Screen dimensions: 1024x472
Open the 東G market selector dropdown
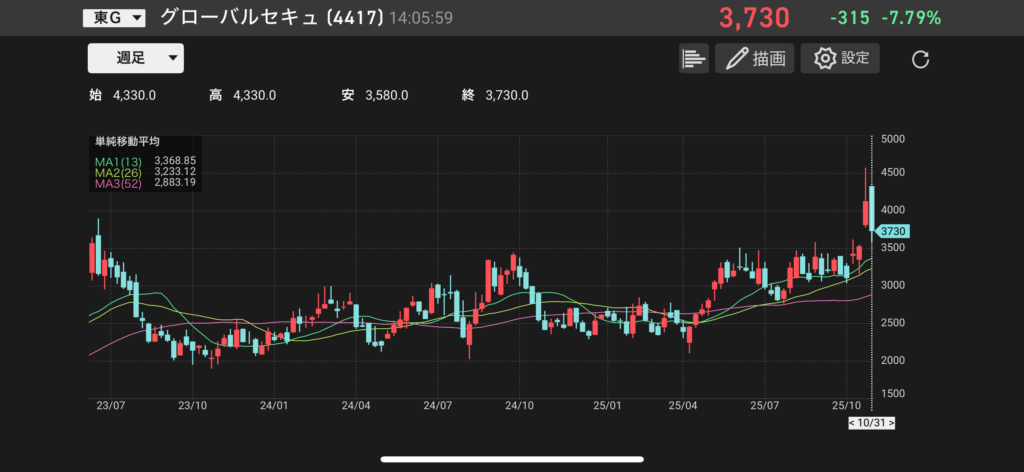(114, 18)
